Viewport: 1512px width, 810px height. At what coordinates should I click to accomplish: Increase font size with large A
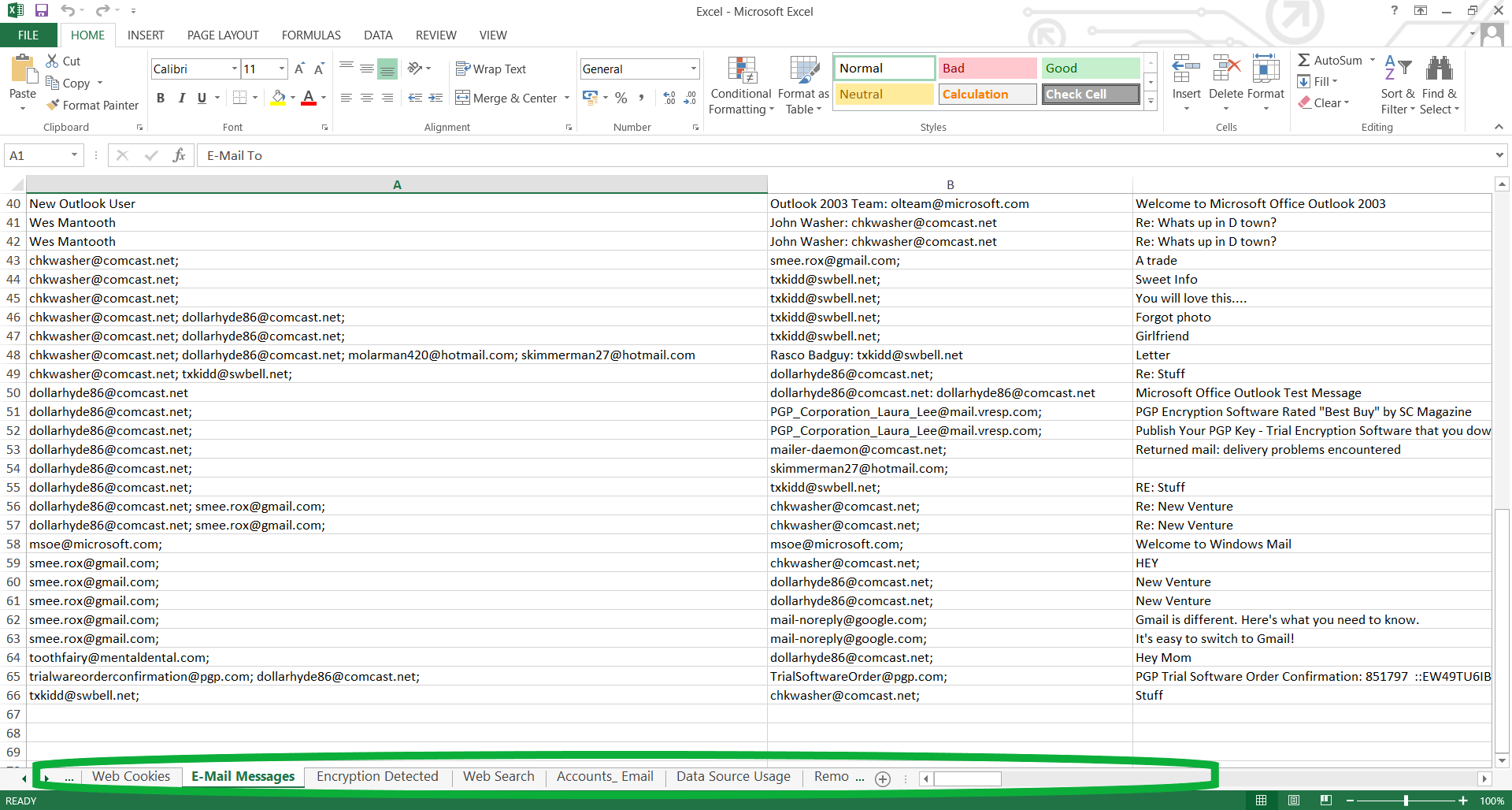coord(299,69)
